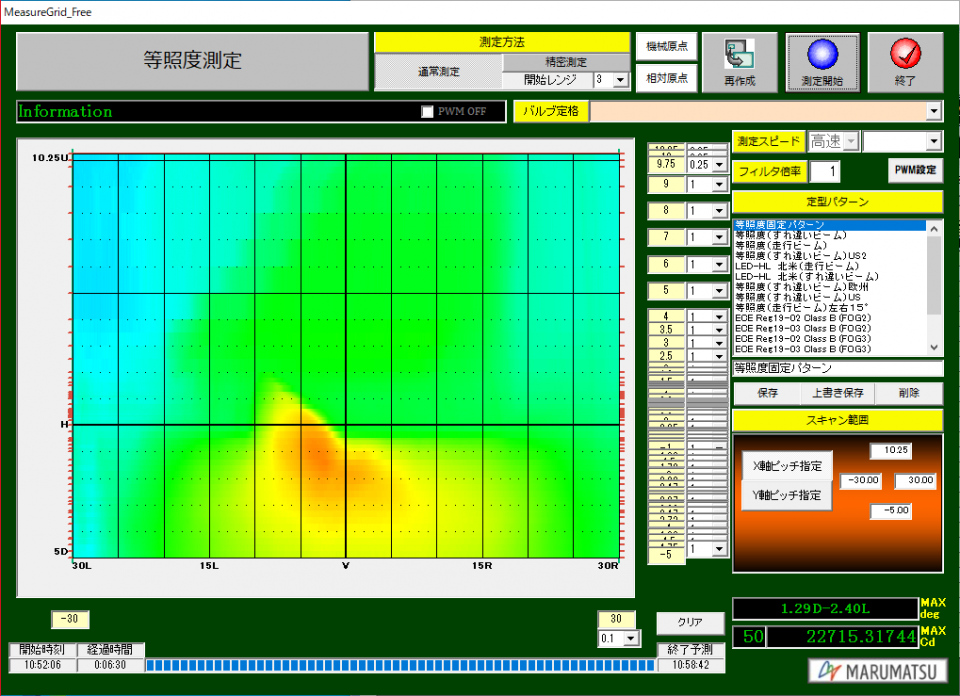The image size is (960, 696).
Task: Click the 保存 save button
Action: coord(767,393)
